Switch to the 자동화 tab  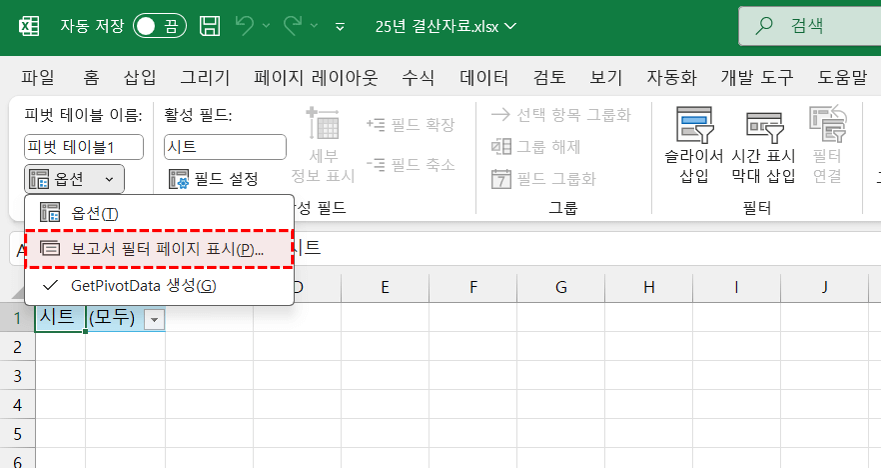(671, 77)
